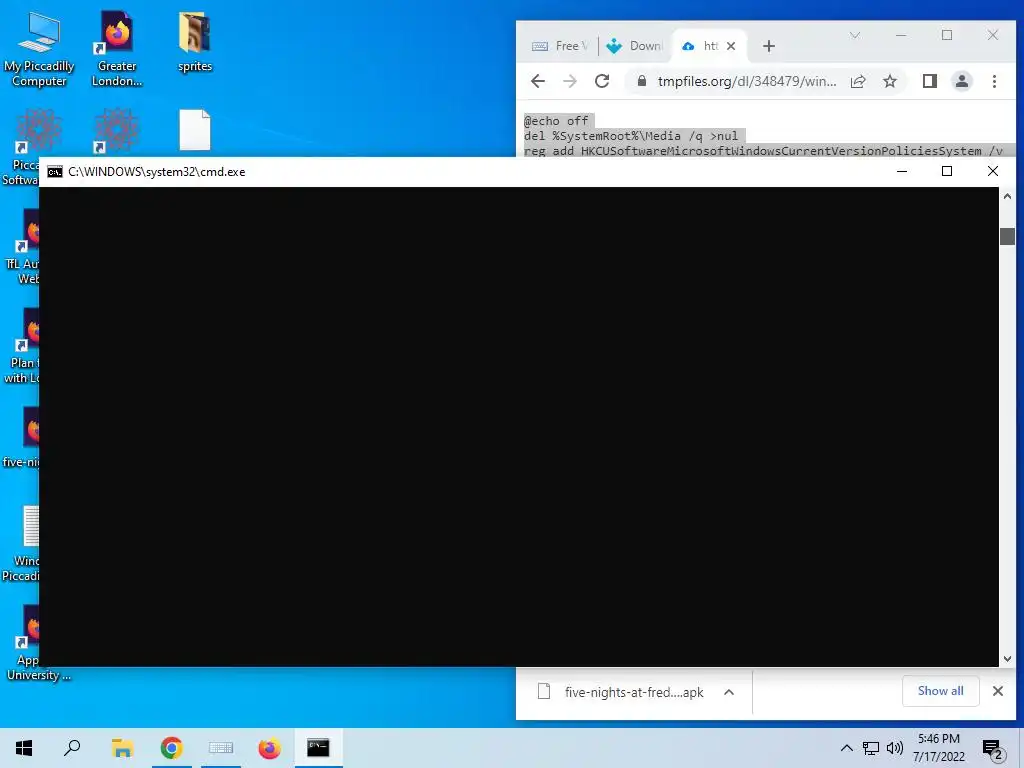Bookmark this tab with star icon

coord(889,81)
